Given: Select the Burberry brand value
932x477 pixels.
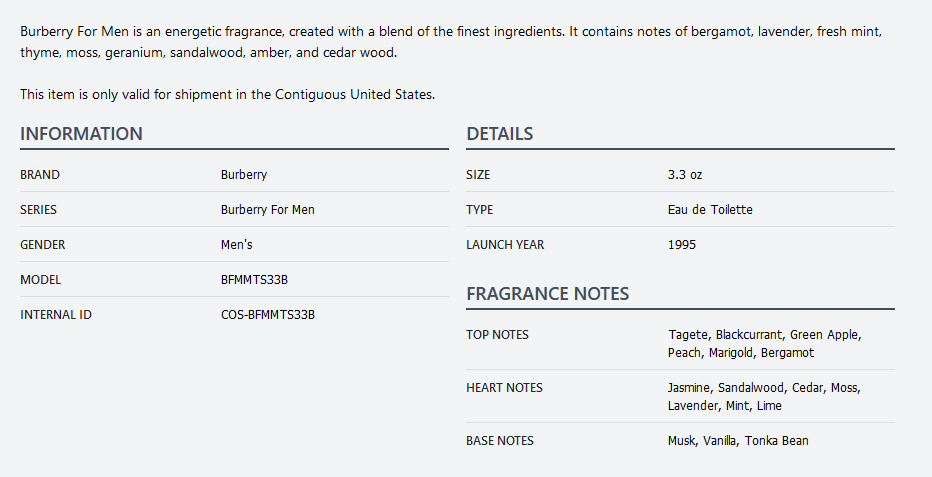Looking at the screenshot, I should click(x=244, y=175).
